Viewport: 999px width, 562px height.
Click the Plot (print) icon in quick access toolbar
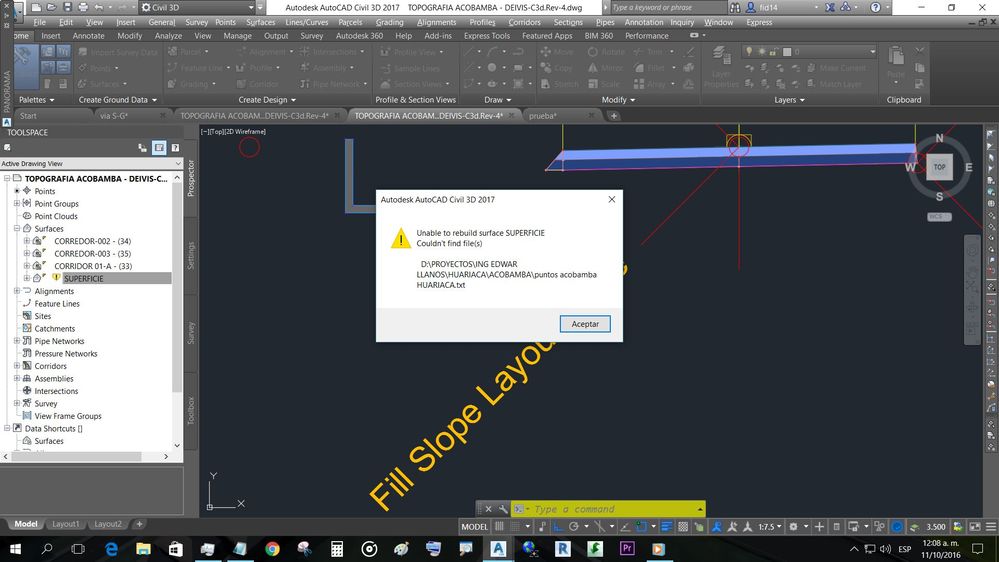click(83, 8)
